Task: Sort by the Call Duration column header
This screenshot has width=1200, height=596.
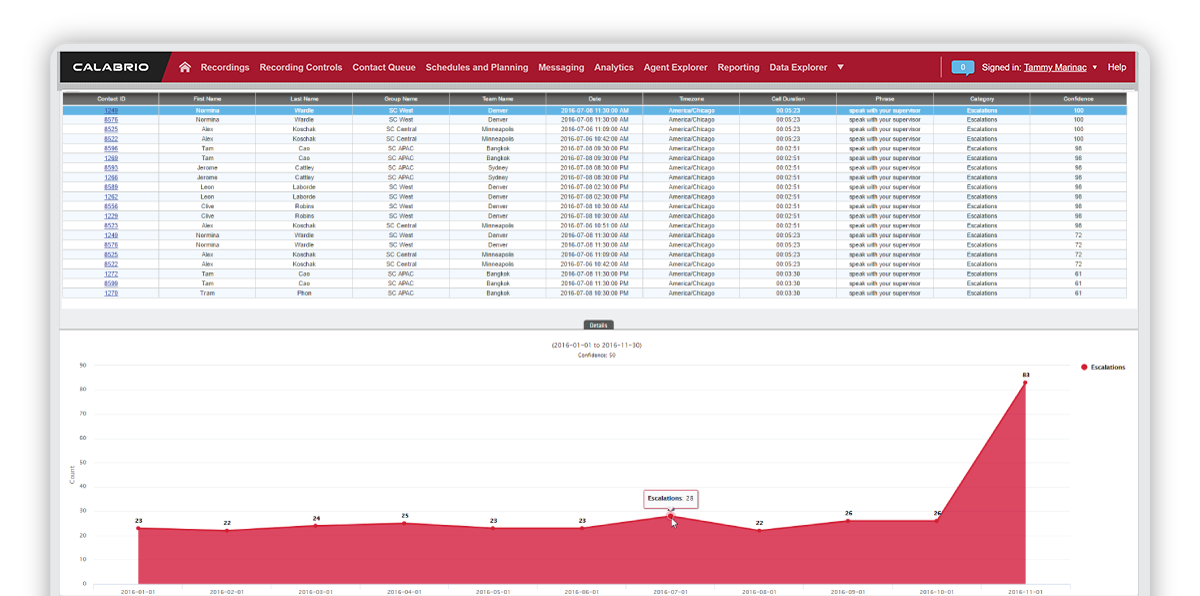Action: tap(787, 99)
